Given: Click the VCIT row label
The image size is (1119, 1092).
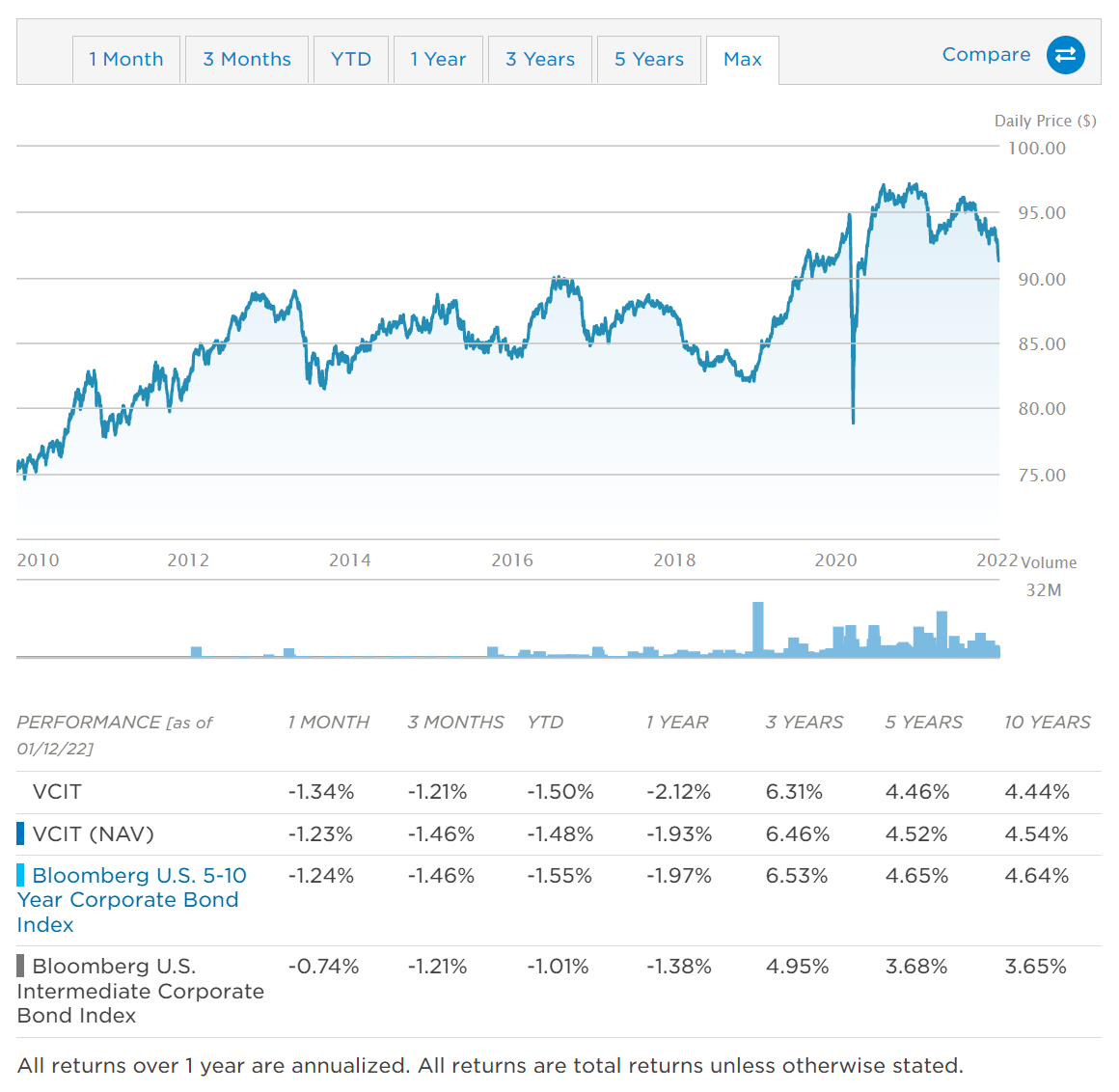Looking at the screenshot, I should (x=57, y=792).
